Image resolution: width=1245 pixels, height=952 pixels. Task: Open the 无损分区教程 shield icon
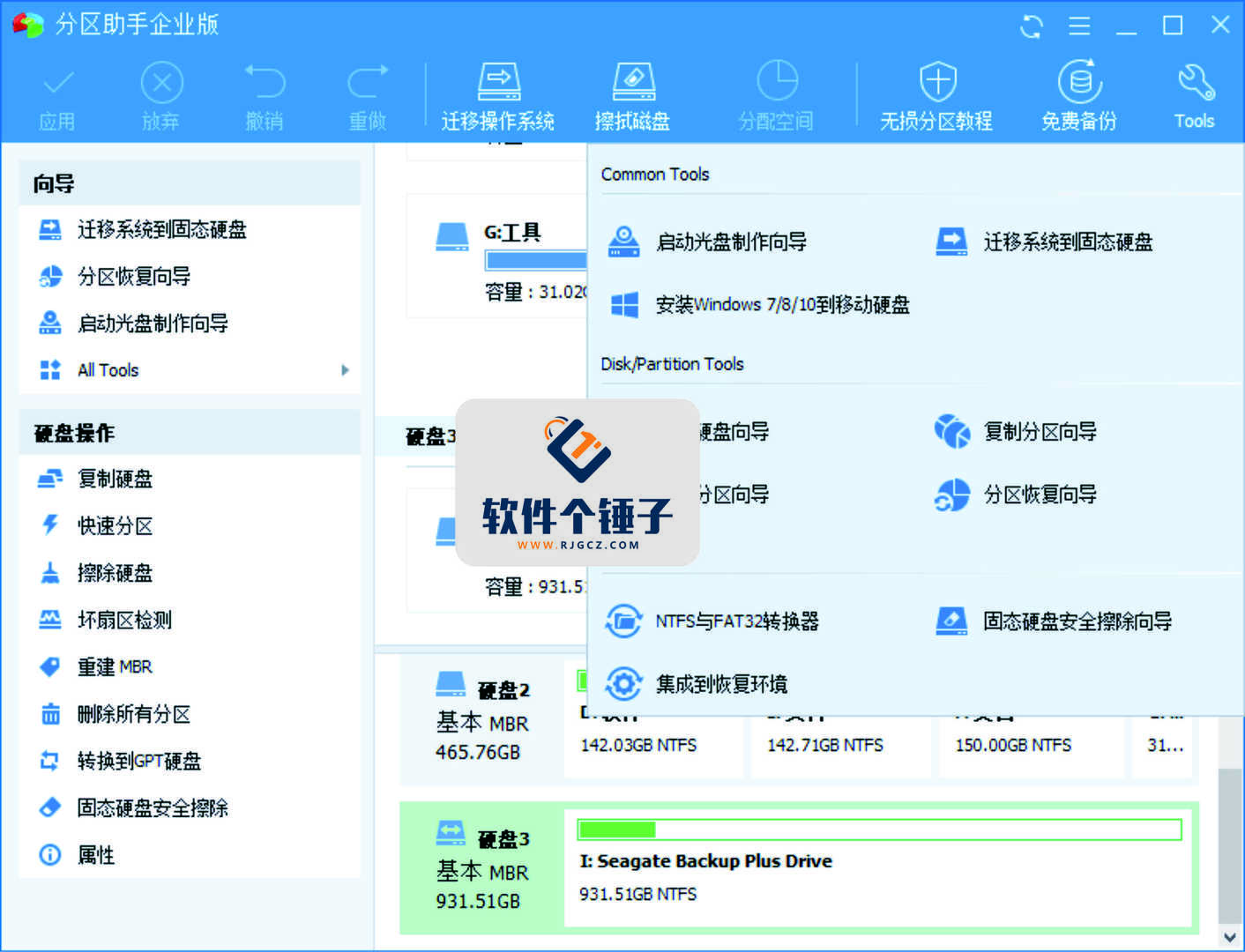(x=936, y=97)
